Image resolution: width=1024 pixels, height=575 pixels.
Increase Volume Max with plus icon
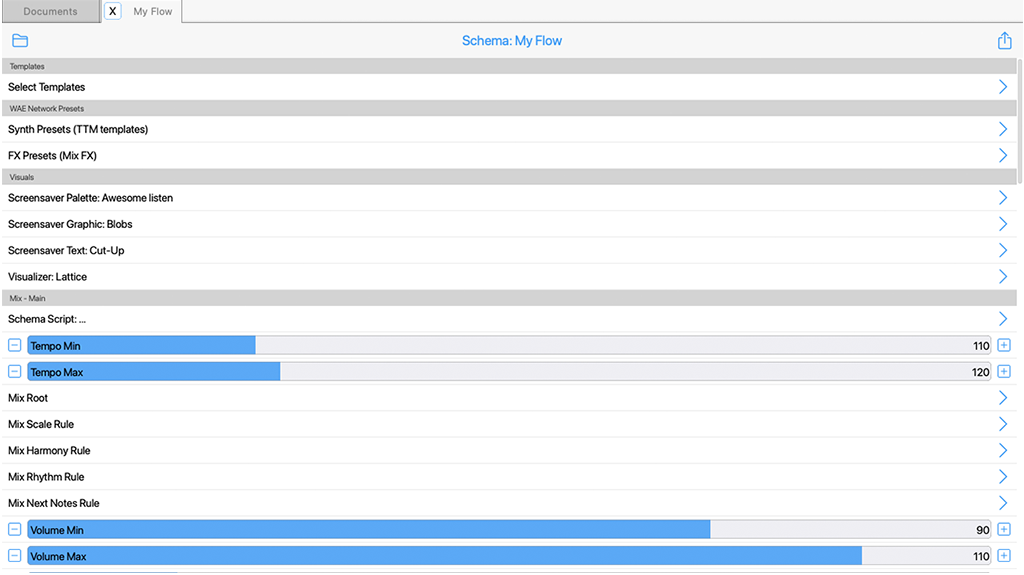coord(1004,556)
